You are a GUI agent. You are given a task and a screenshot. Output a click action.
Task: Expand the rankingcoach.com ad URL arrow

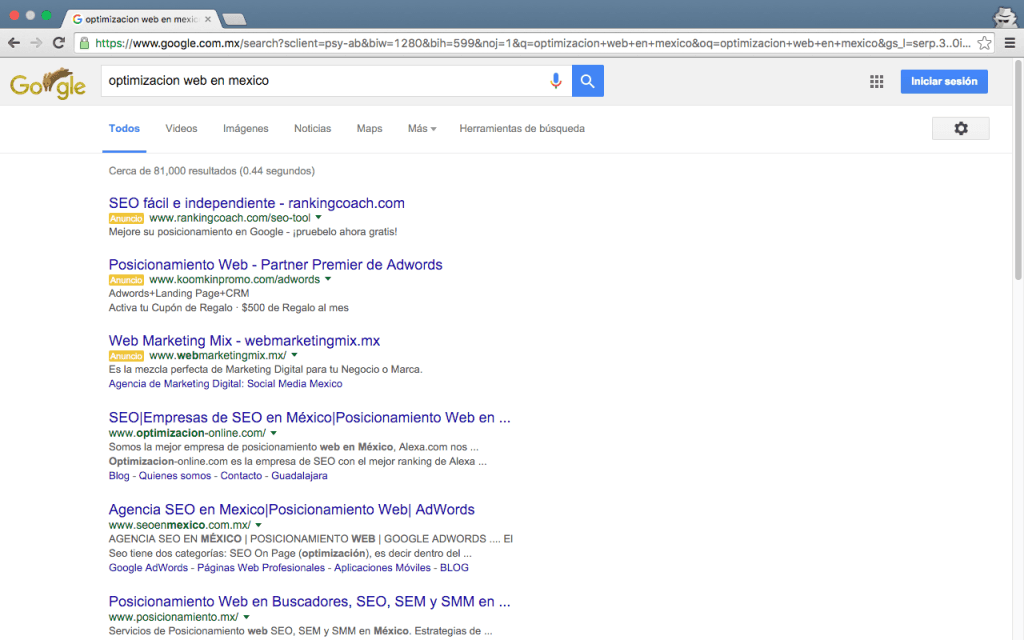[x=319, y=217]
